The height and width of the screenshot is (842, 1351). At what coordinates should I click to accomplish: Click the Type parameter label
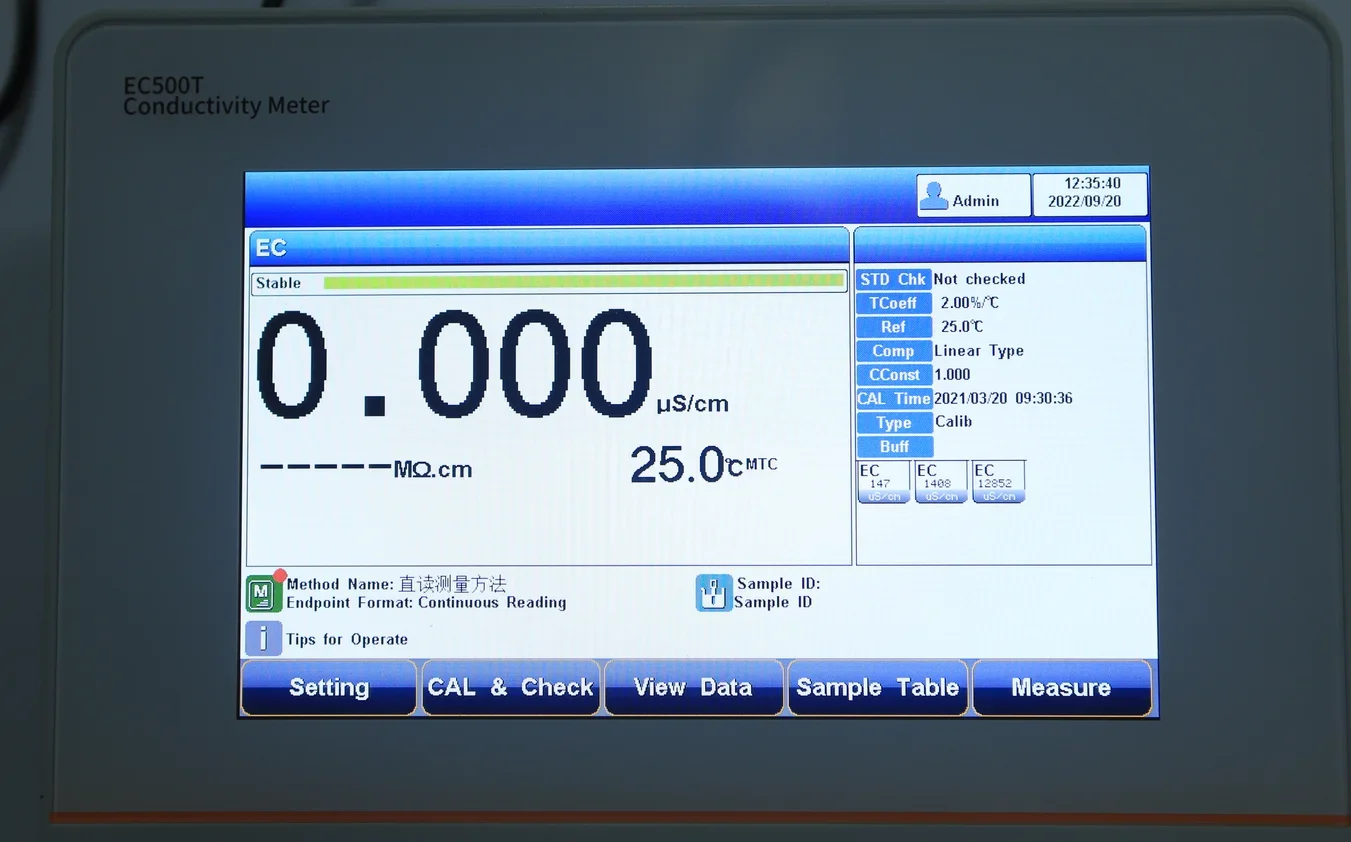(x=894, y=422)
